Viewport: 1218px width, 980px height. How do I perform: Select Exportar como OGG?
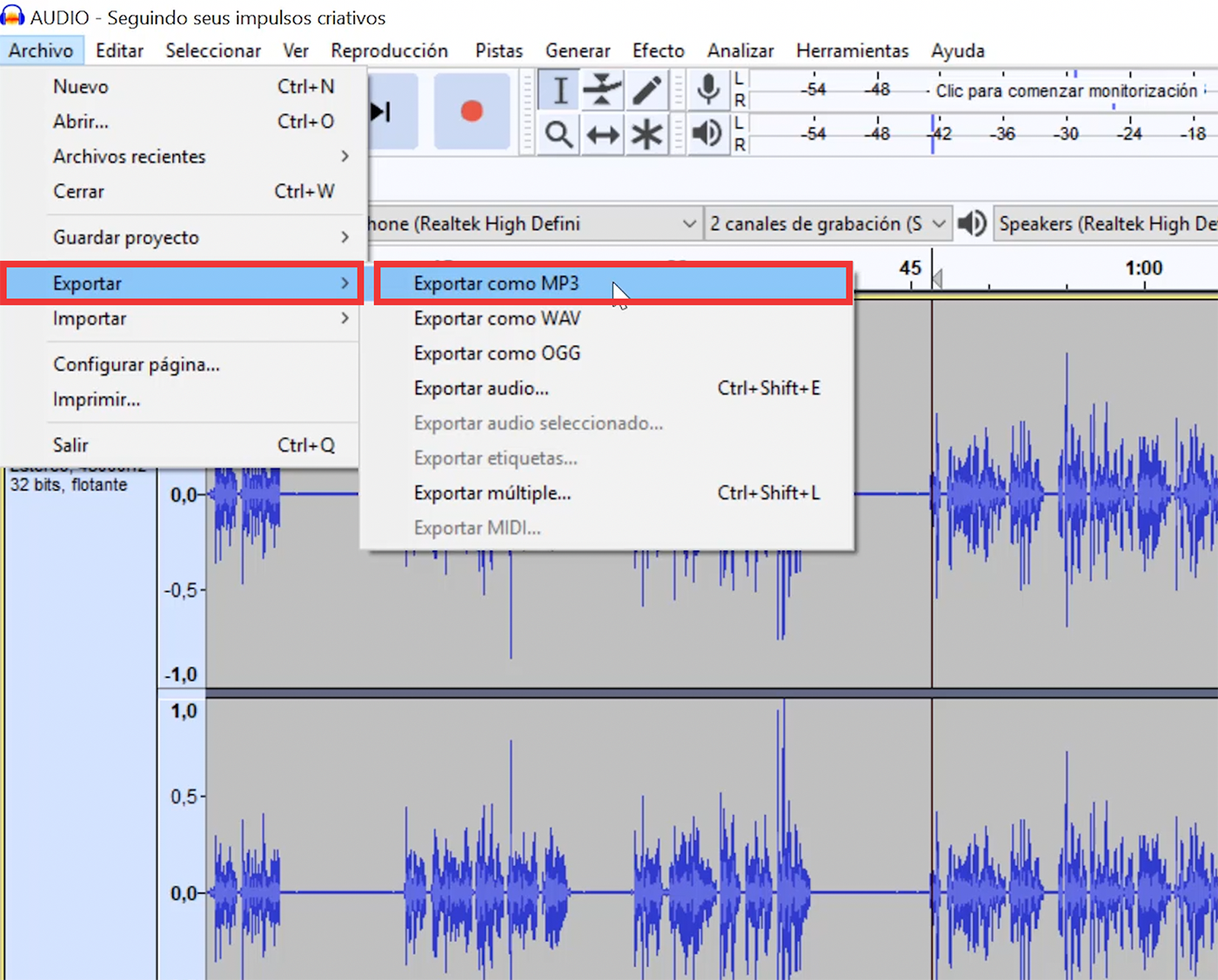coord(607,353)
